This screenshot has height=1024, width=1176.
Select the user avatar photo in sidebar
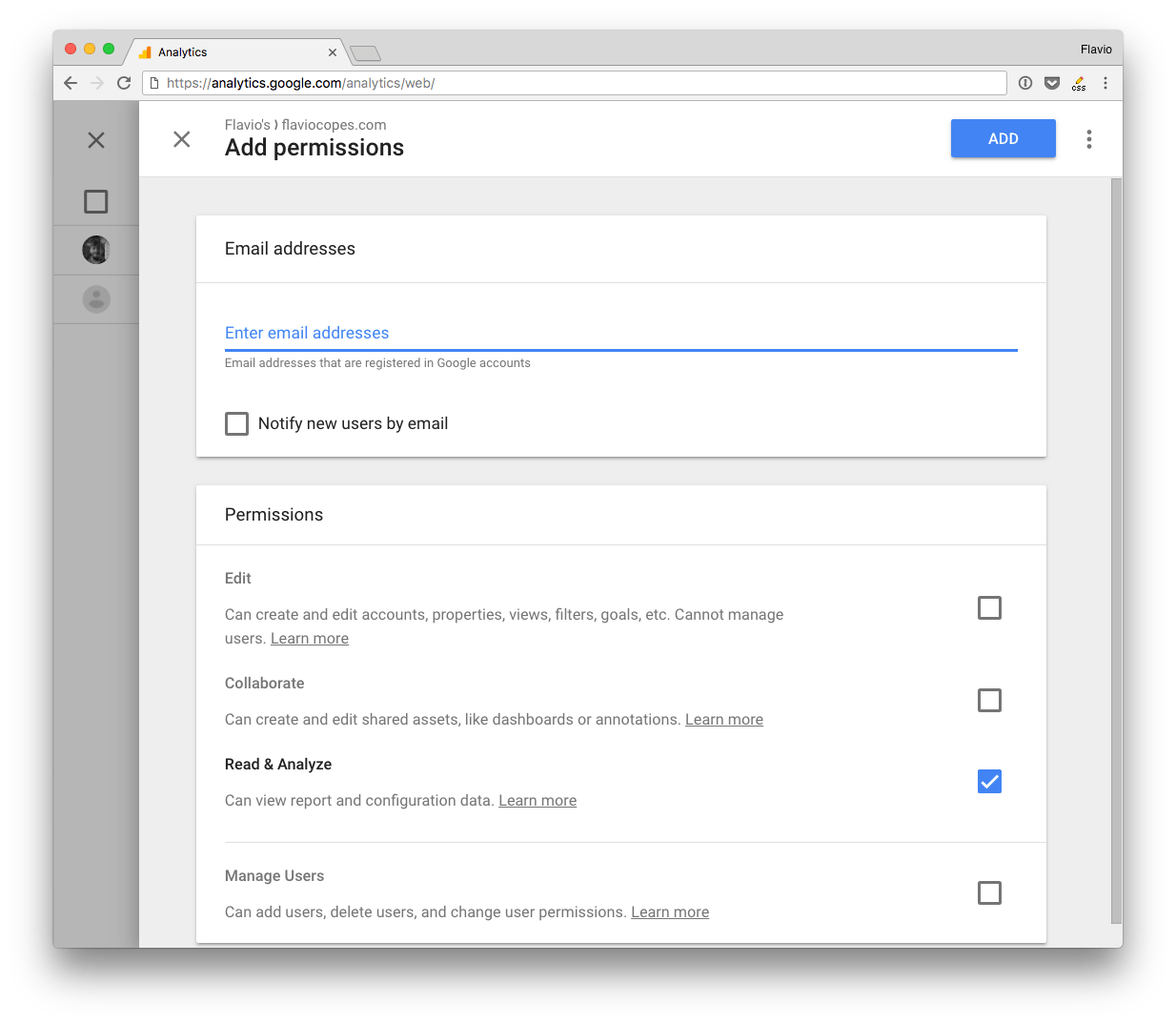tap(96, 250)
